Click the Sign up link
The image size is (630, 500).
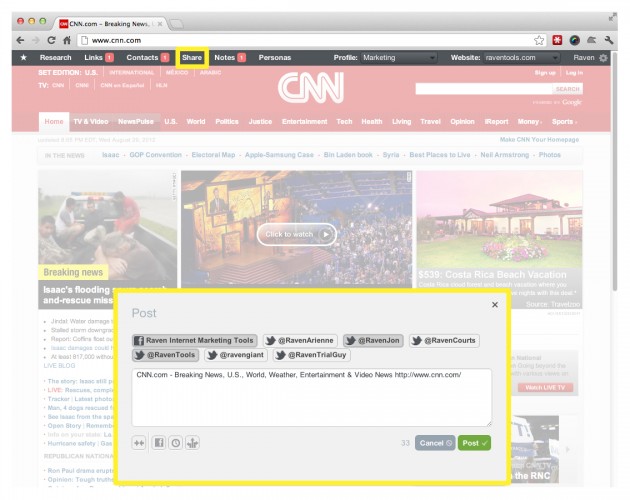point(545,73)
